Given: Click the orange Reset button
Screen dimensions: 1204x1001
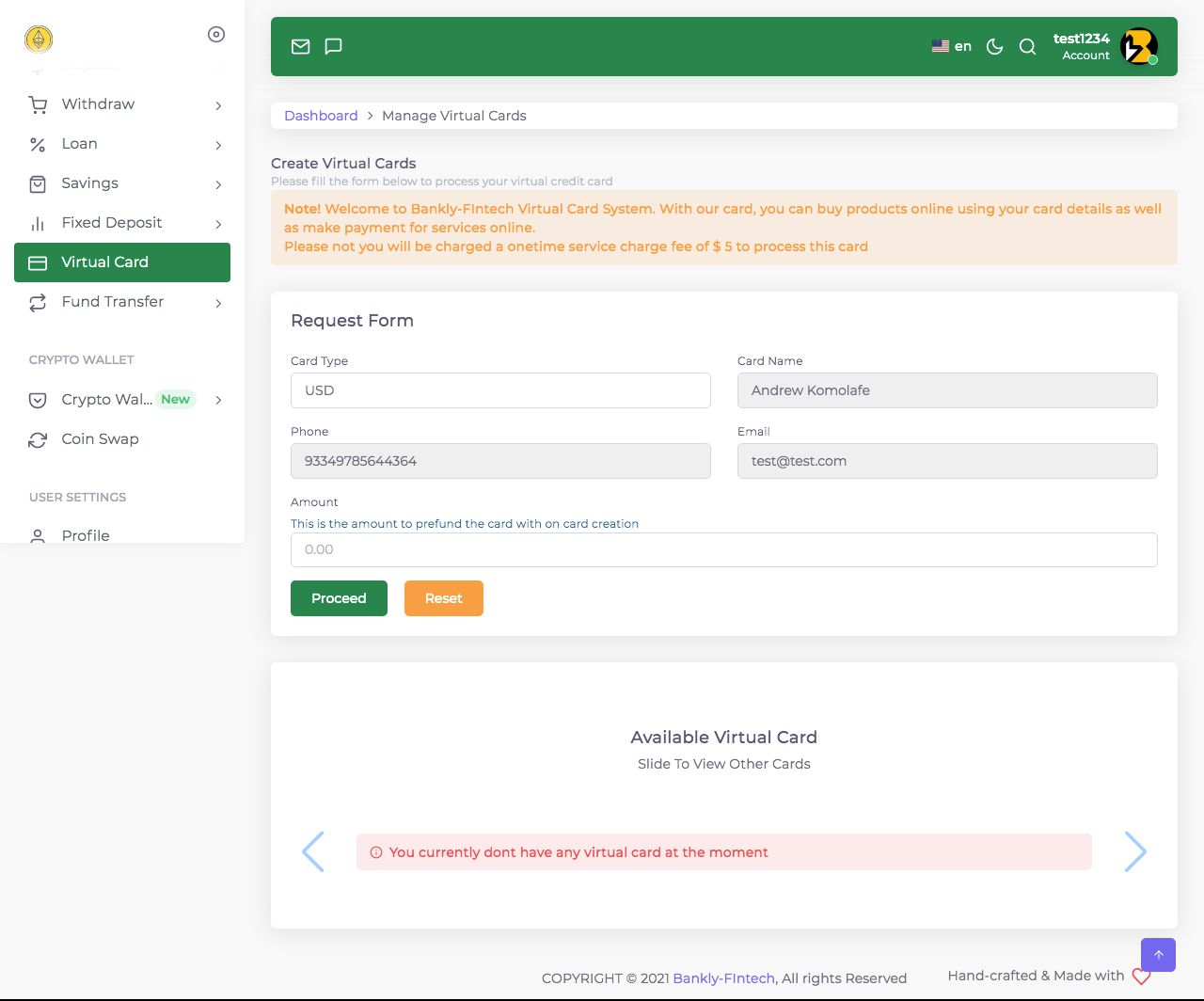Looking at the screenshot, I should click(443, 598).
